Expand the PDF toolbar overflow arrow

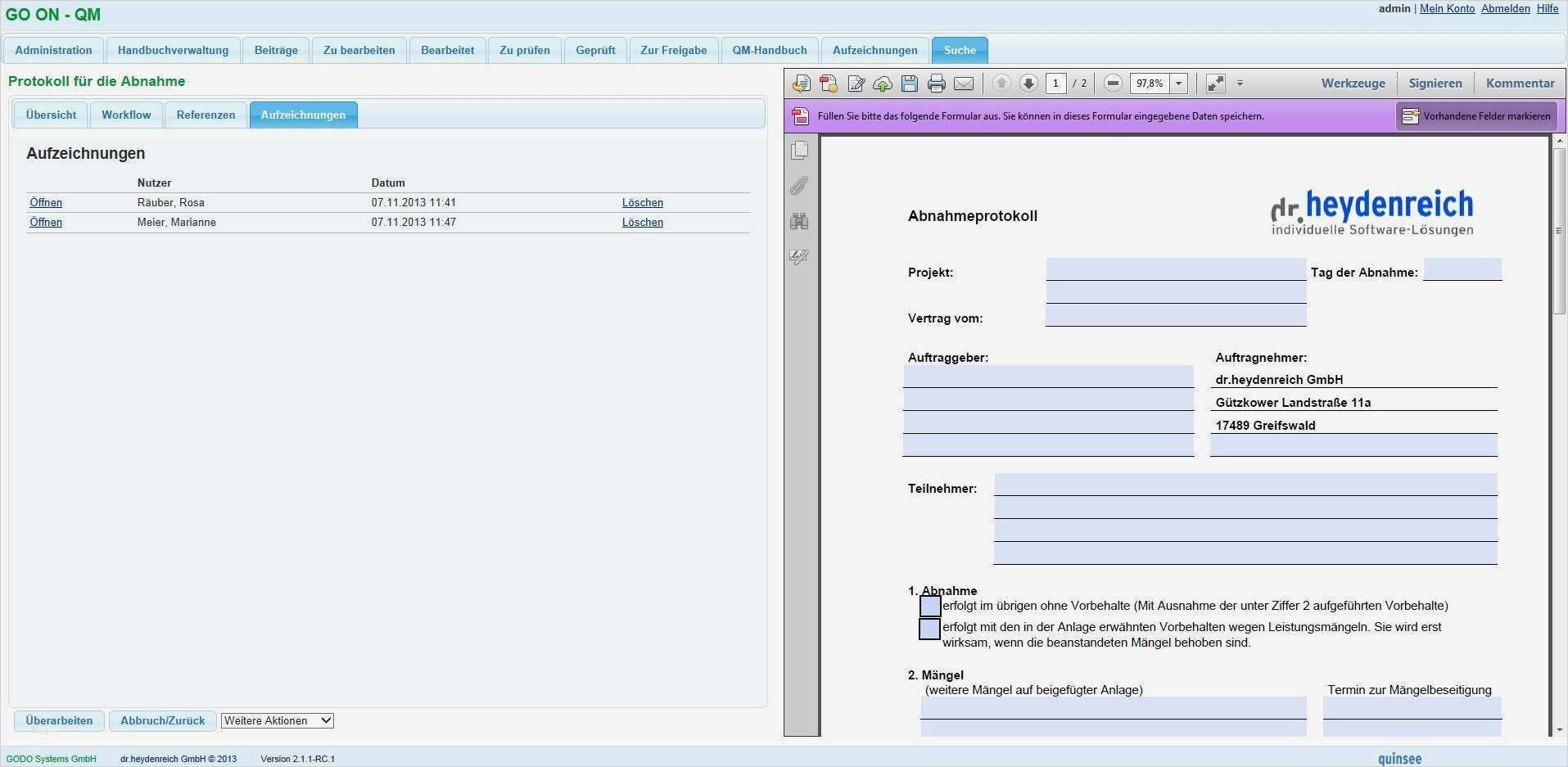point(1240,83)
